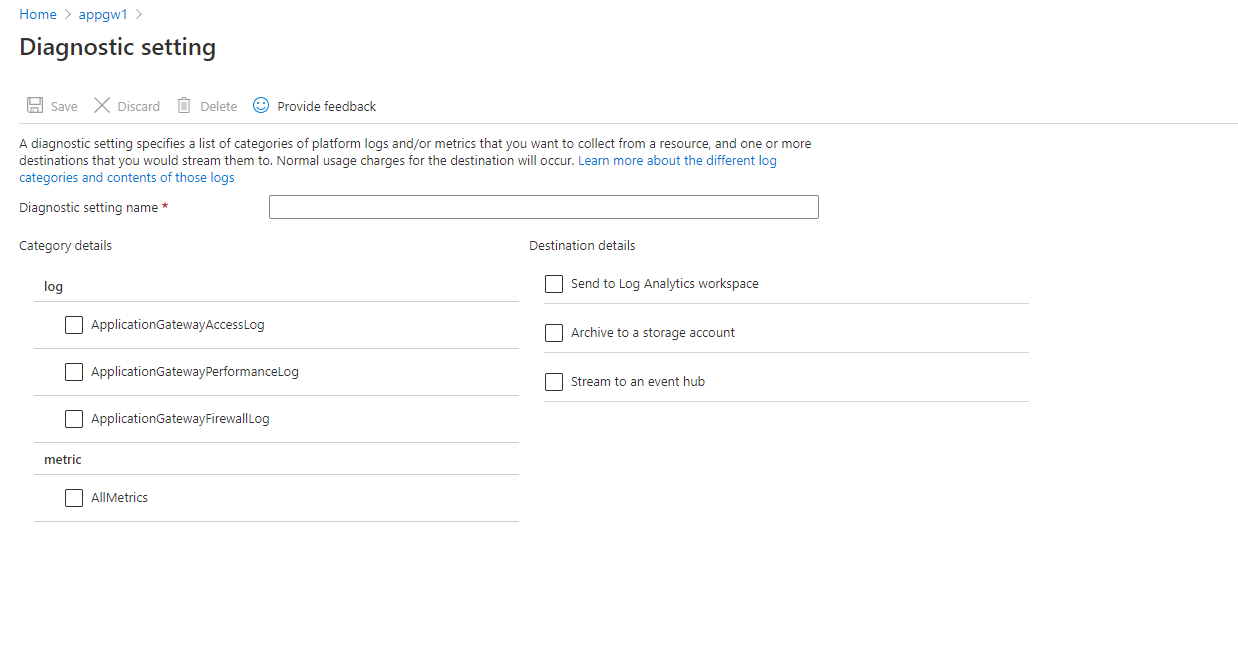Click the breadcrumb chevron after Home
This screenshot has width=1238, height=648.
68,15
